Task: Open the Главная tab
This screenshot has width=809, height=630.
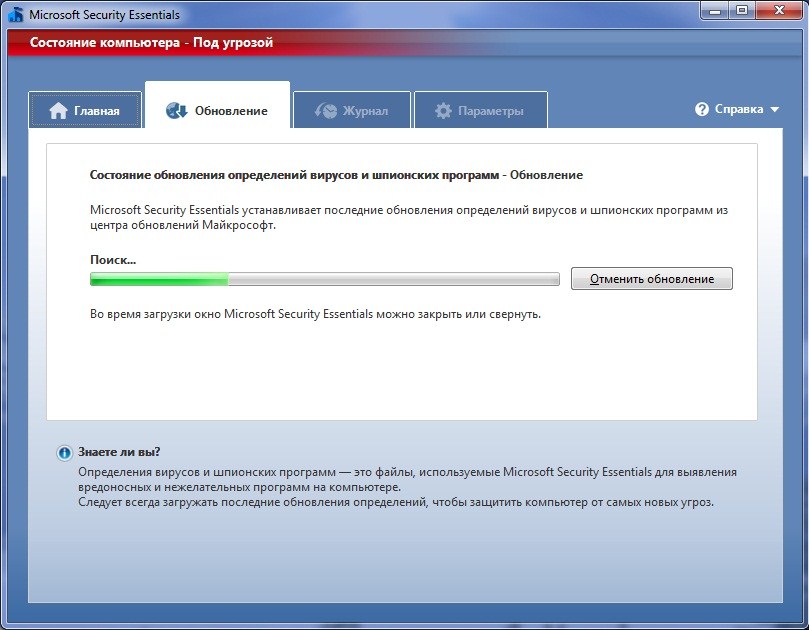Action: click(85, 109)
